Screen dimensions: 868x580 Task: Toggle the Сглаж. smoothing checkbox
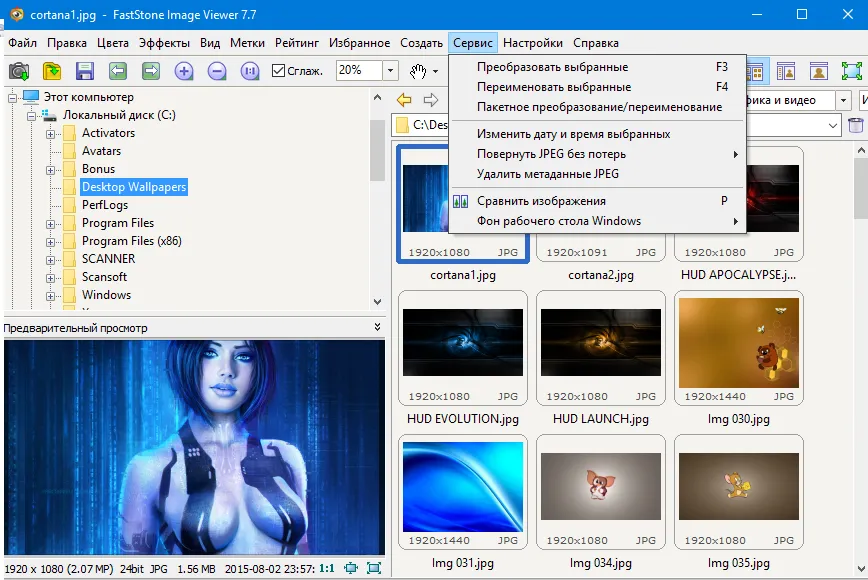click(278, 71)
